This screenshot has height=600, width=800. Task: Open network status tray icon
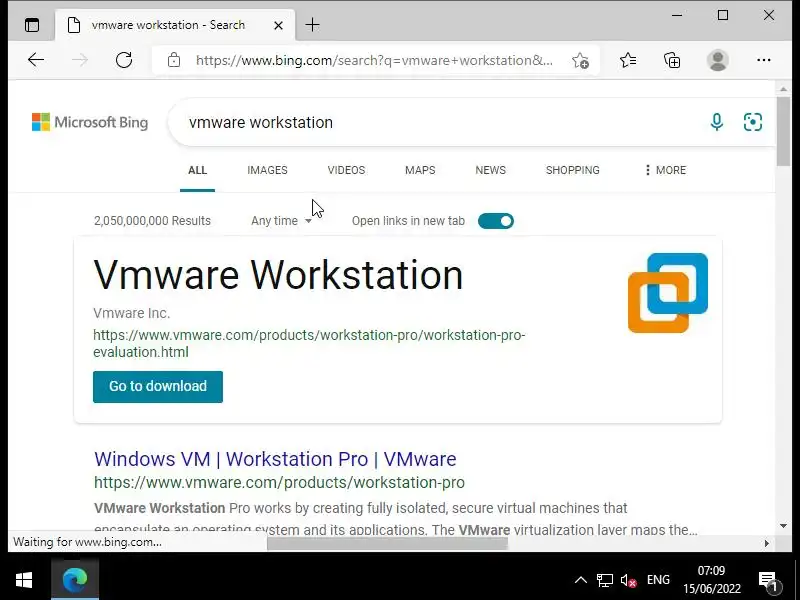point(605,580)
